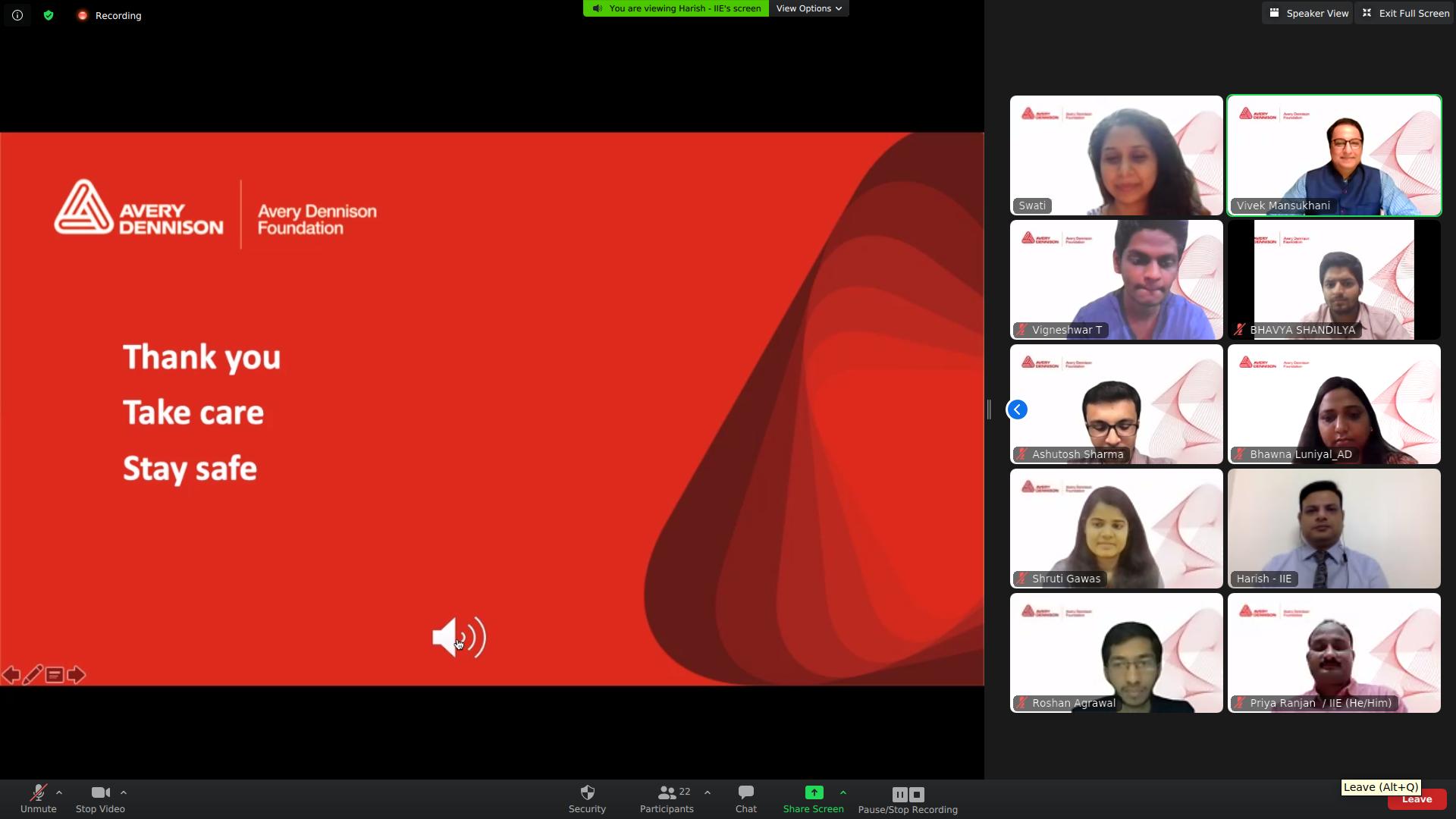Open View Options dropdown
Image resolution: width=1456 pixels, height=819 pixels.
(808, 8)
